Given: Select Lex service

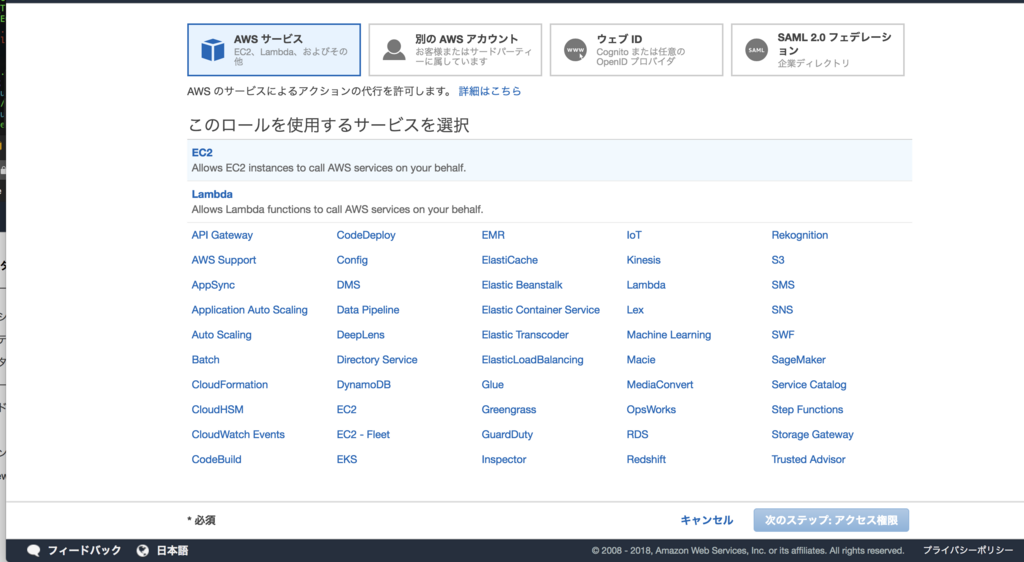Looking at the screenshot, I should (635, 310).
